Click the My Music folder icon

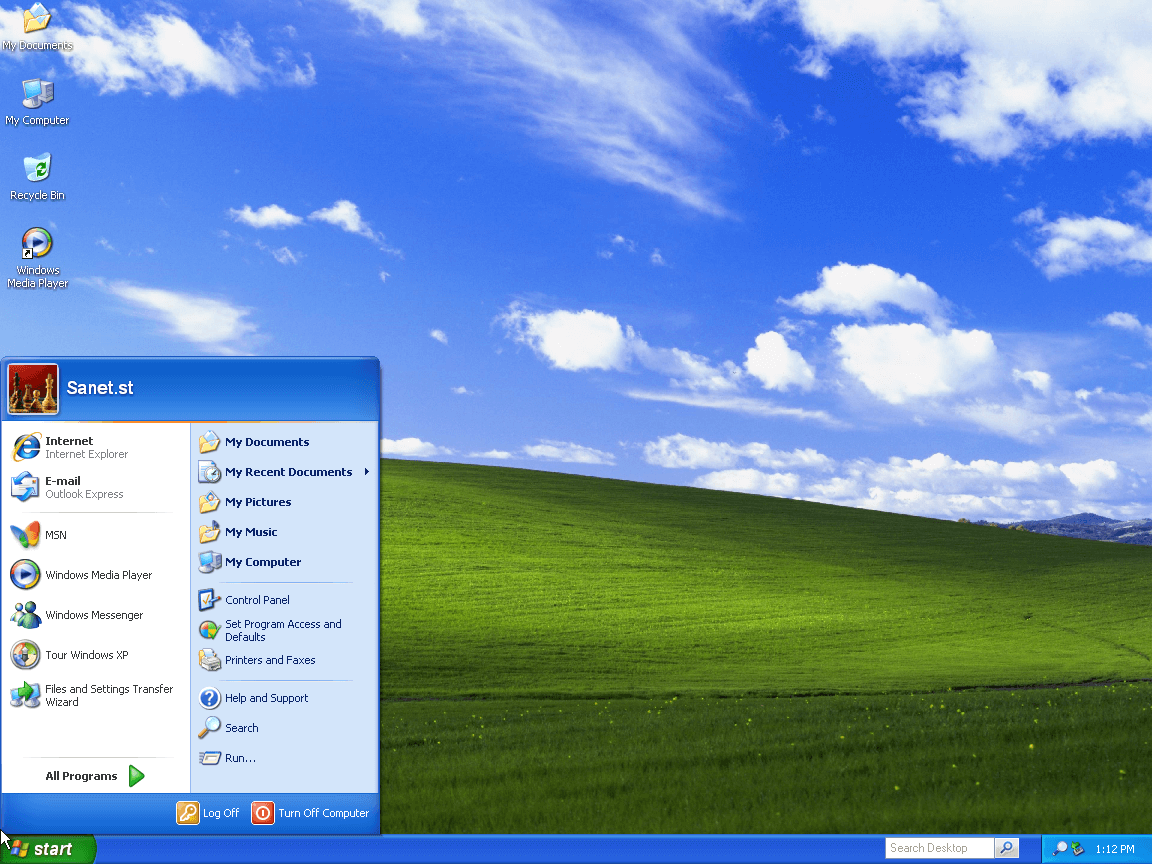coord(209,532)
